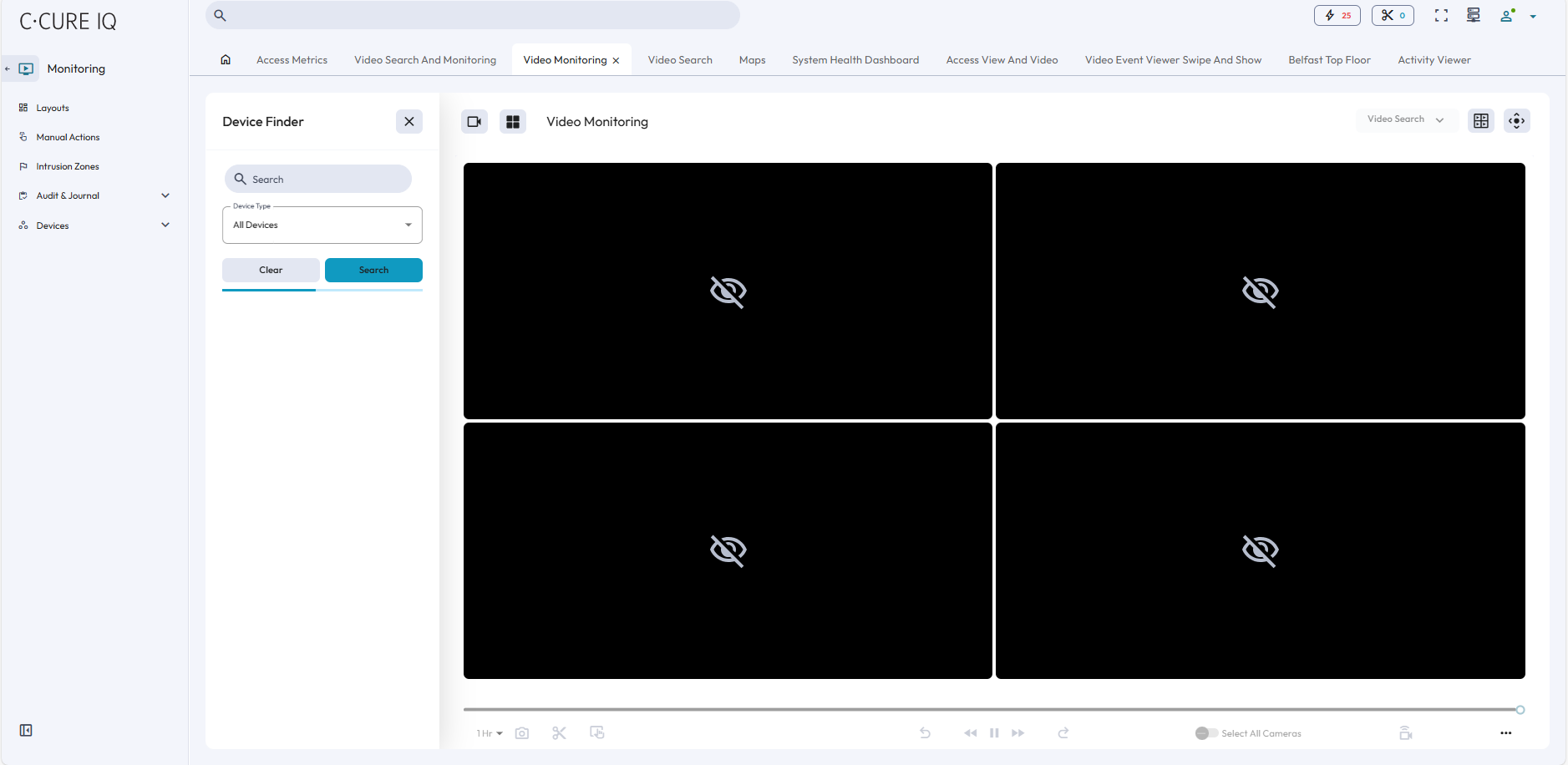Switch to the Maps tab
Viewport: 1568px width, 765px height.
[751, 59]
